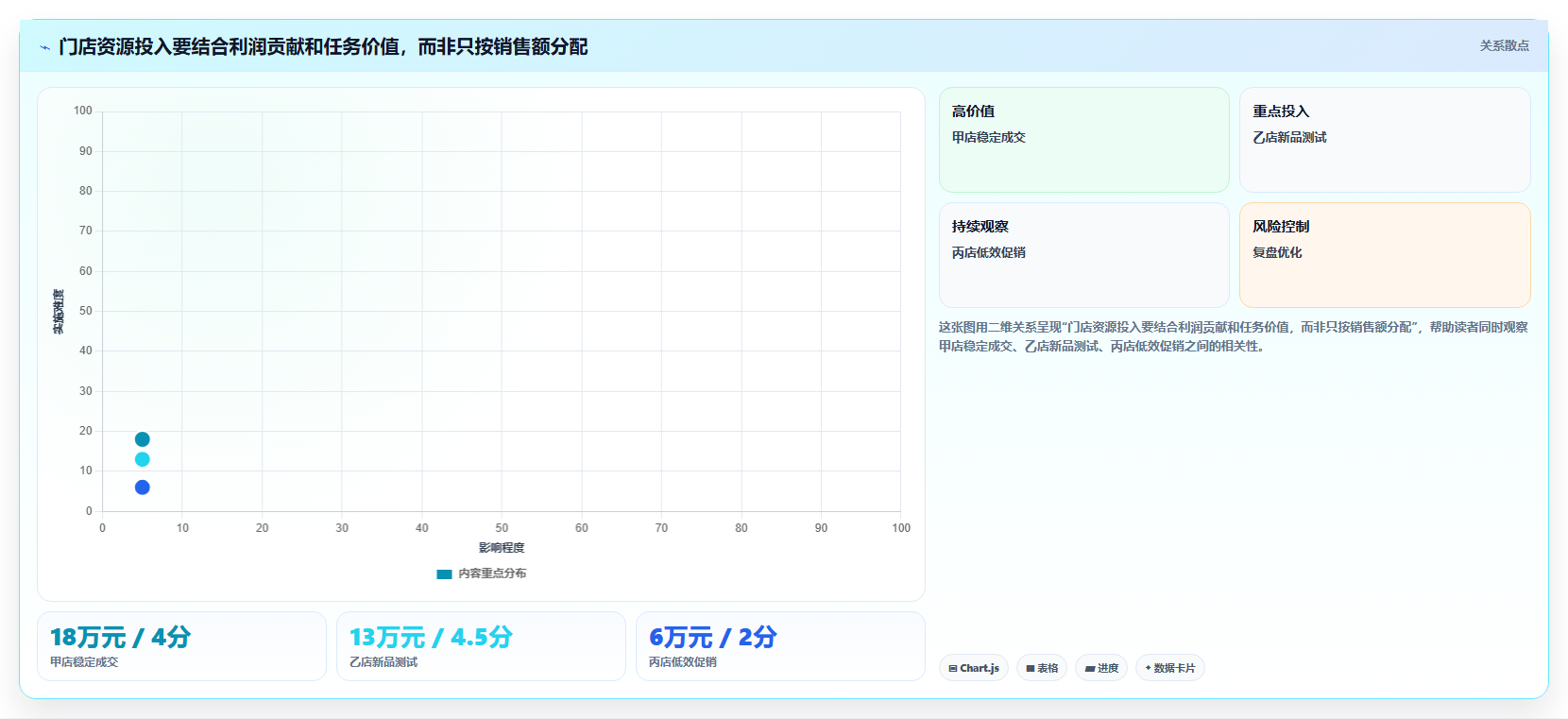Click the y-axis tick label 100
The height and width of the screenshot is (719, 1568).
tap(83, 111)
